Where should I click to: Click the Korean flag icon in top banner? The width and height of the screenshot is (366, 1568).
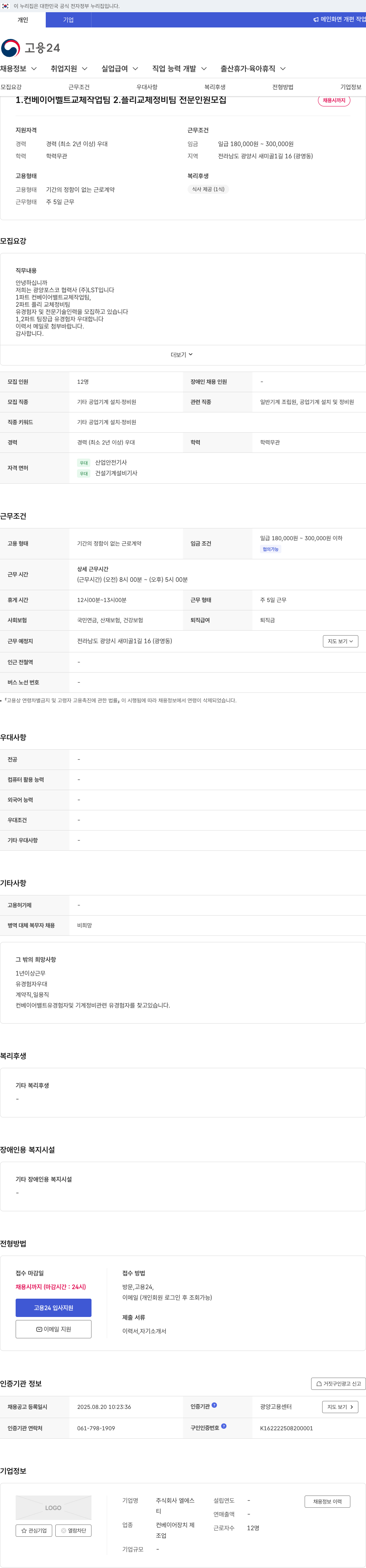(x=5, y=6)
